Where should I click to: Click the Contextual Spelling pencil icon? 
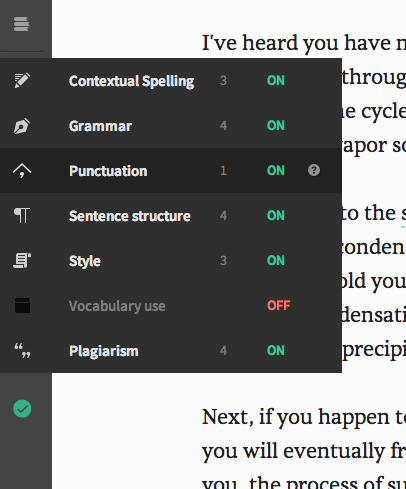point(22,80)
